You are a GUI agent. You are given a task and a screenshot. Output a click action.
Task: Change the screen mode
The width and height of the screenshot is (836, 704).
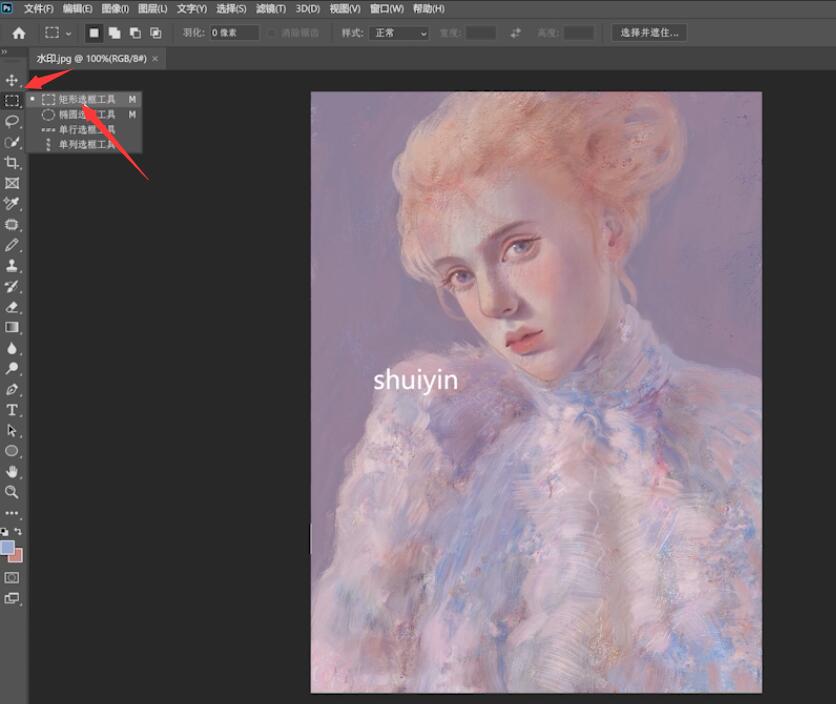pos(12,598)
